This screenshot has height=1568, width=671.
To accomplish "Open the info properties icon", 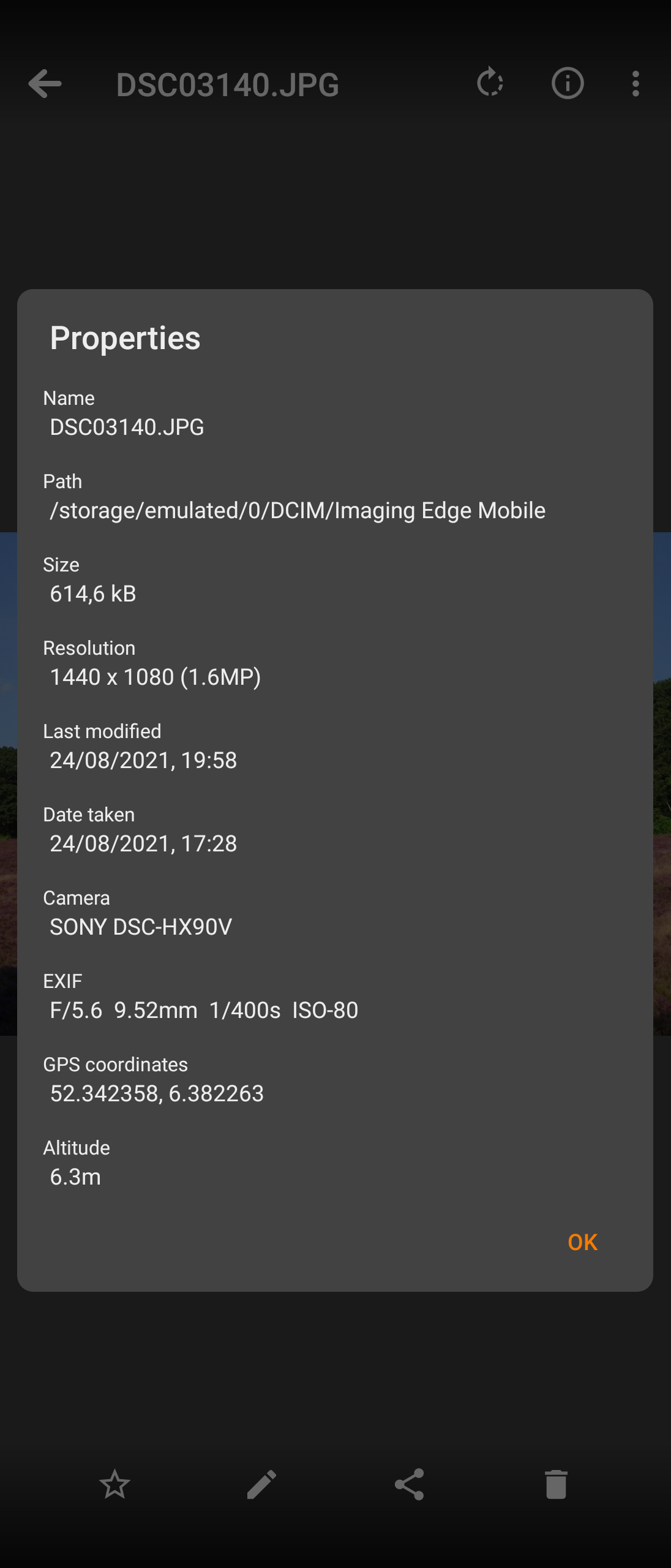I will point(568,83).
